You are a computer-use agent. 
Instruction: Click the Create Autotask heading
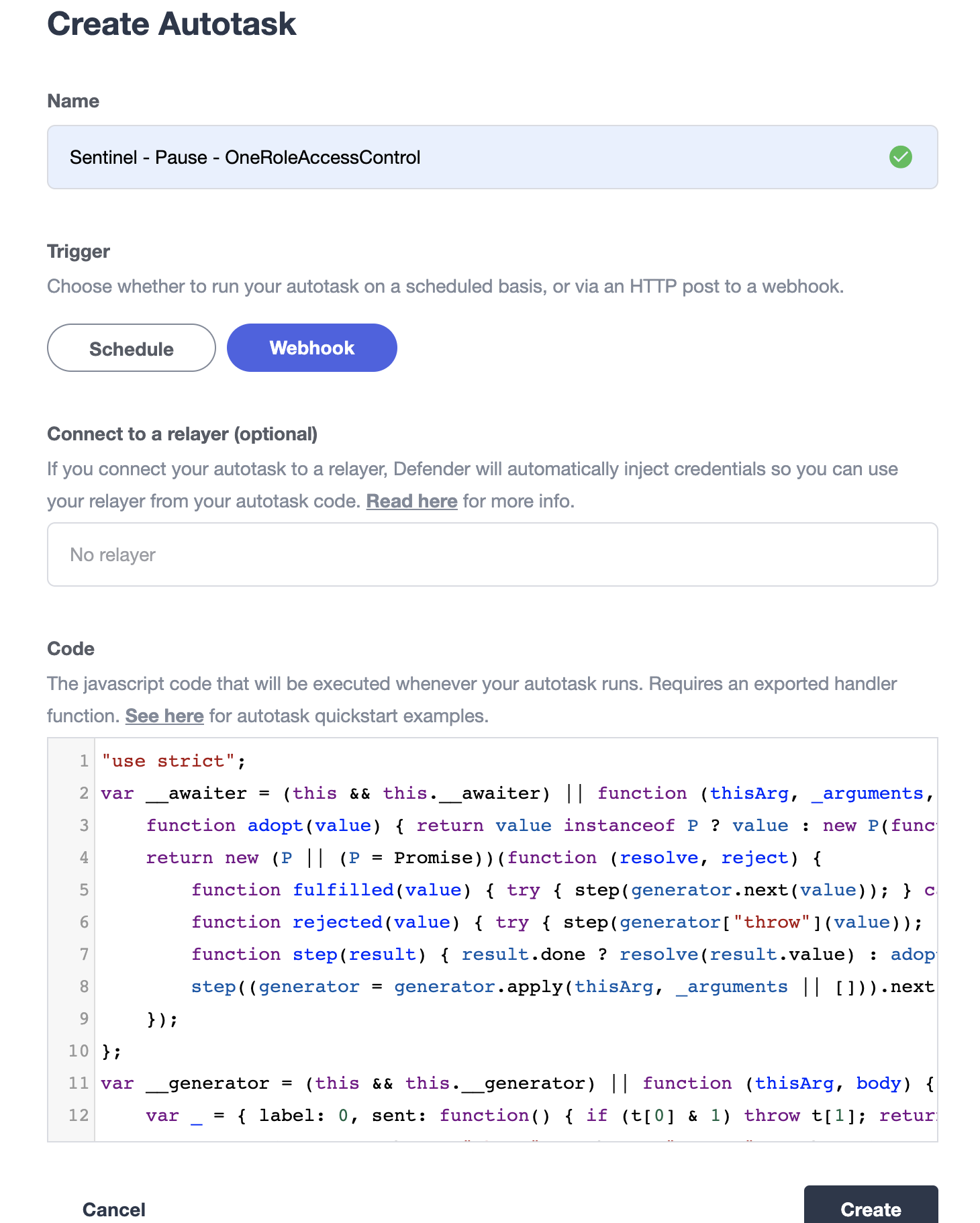172,24
